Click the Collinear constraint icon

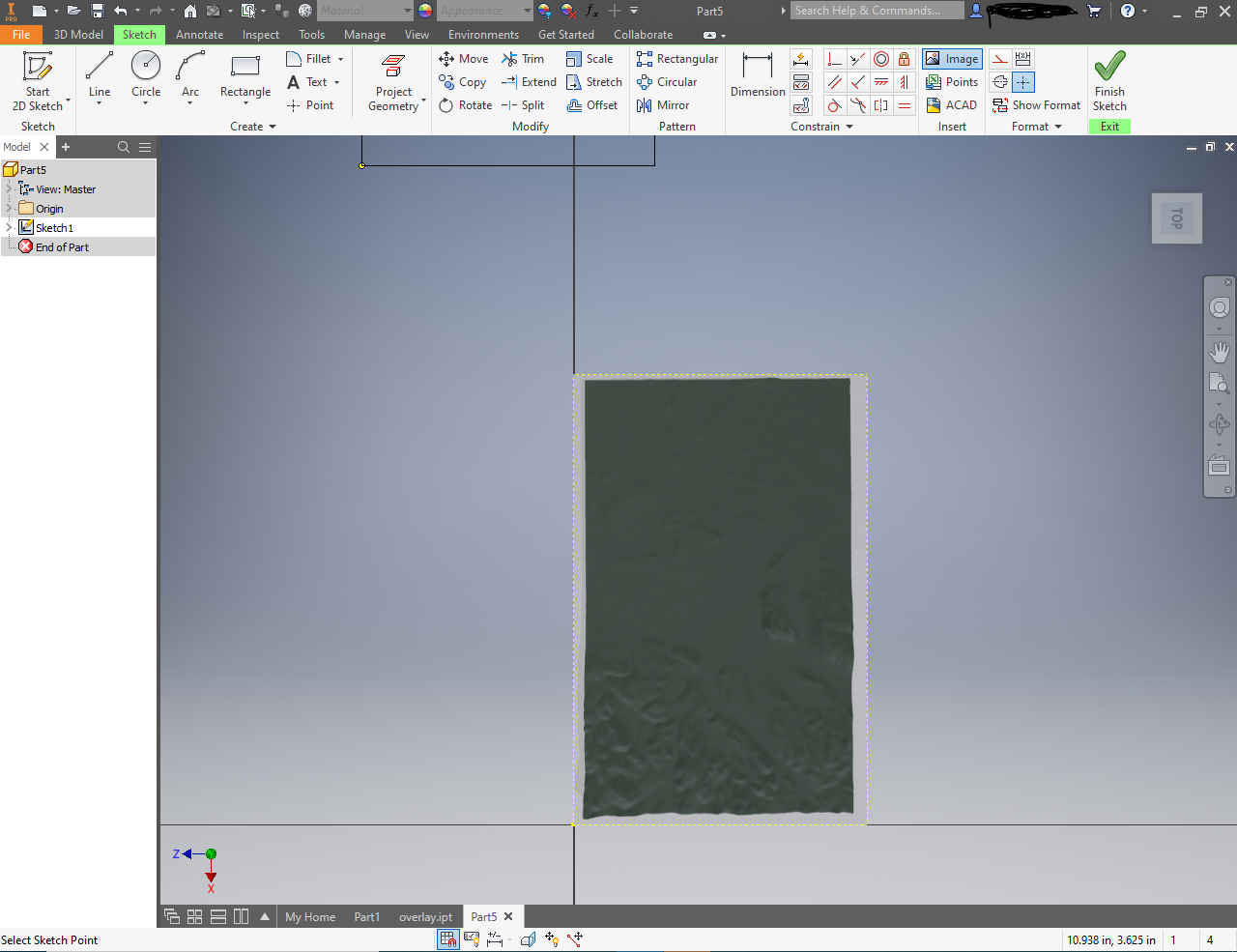coord(858,59)
